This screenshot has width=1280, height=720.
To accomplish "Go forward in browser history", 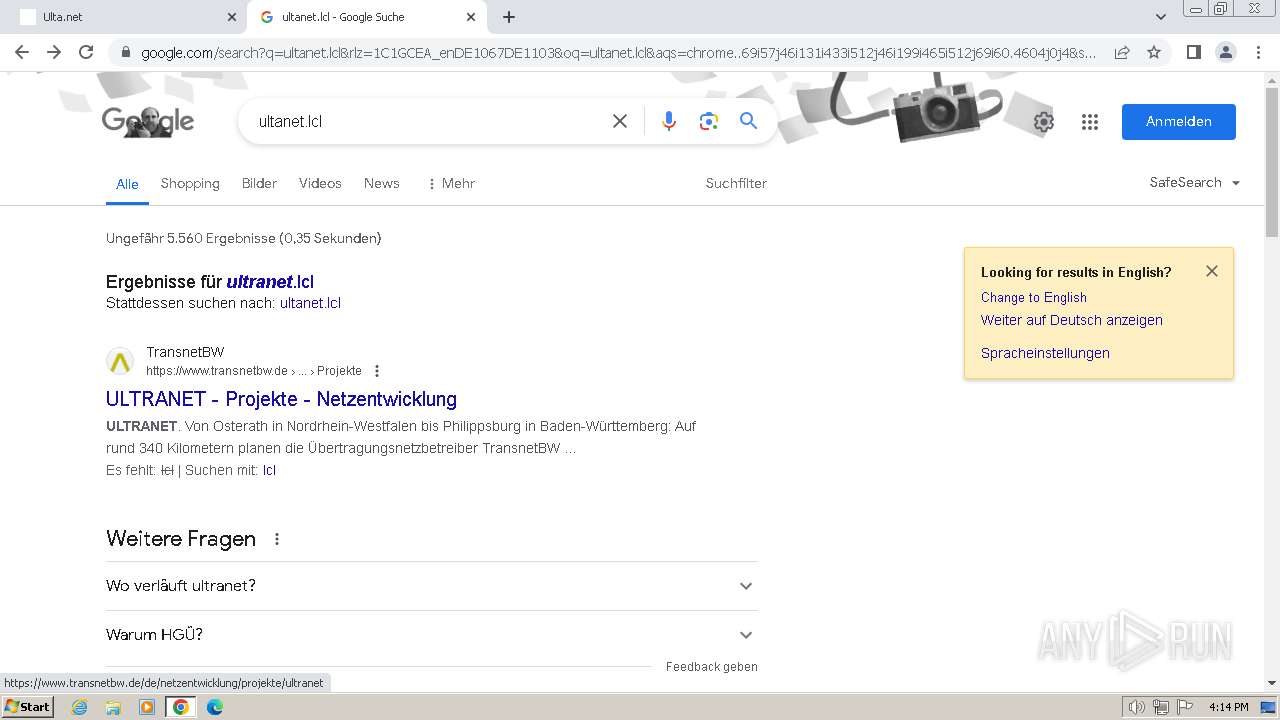I will click(x=54, y=52).
